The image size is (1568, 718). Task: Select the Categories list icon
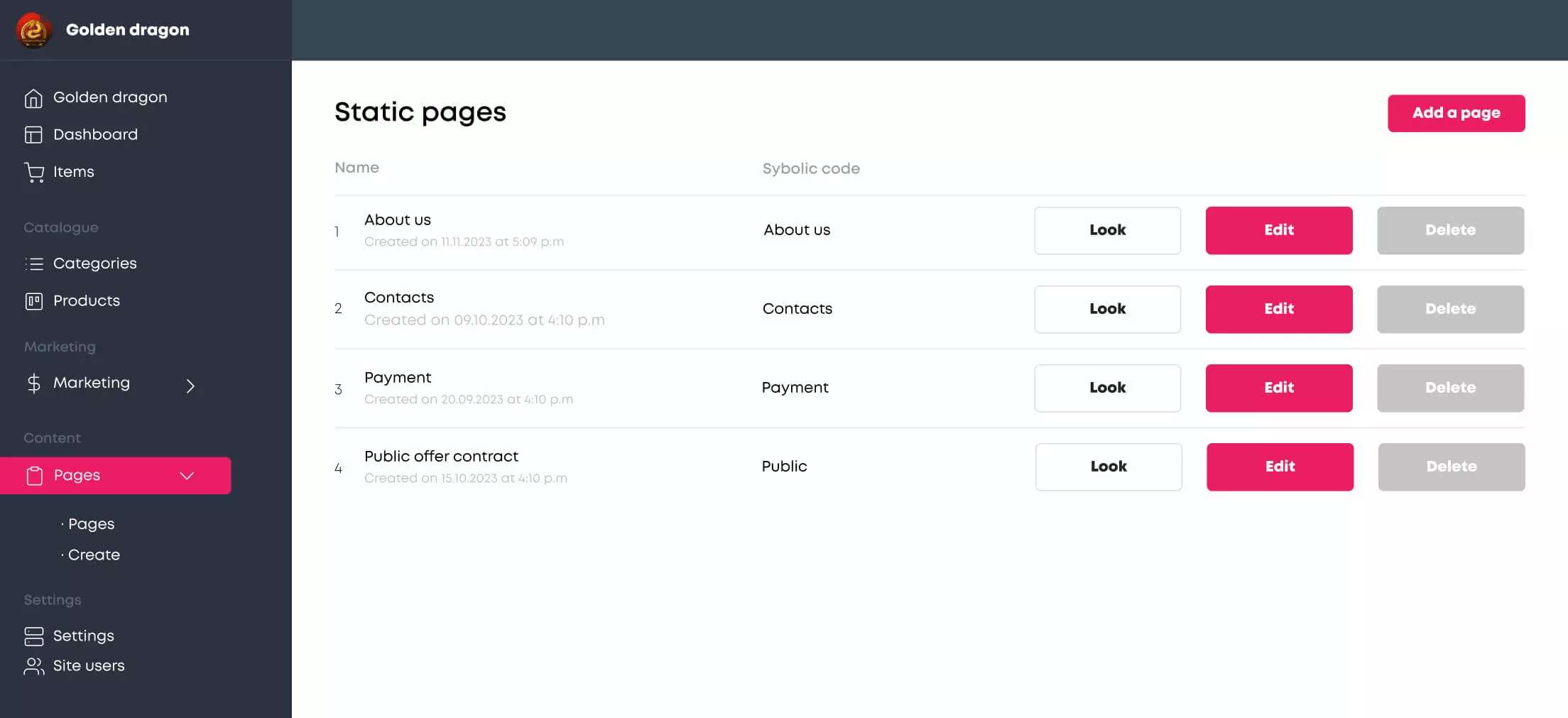click(x=33, y=264)
